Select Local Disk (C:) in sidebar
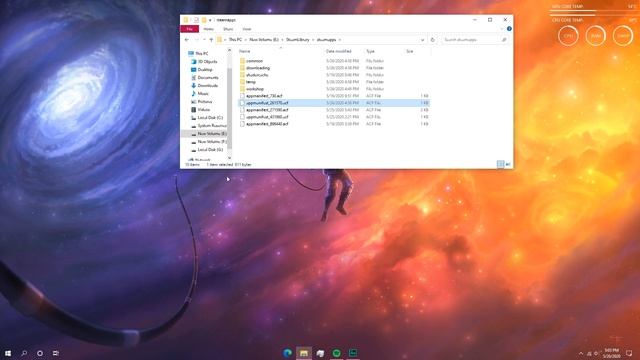Screen dimensions: 640x360 coord(210,118)
